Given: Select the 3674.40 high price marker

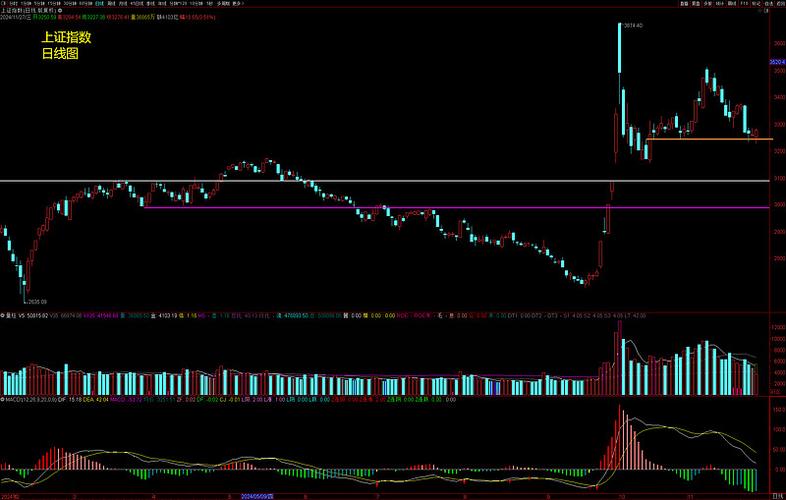Looking at the screenshot, I should pyautogui.click(x=631, y=25).
